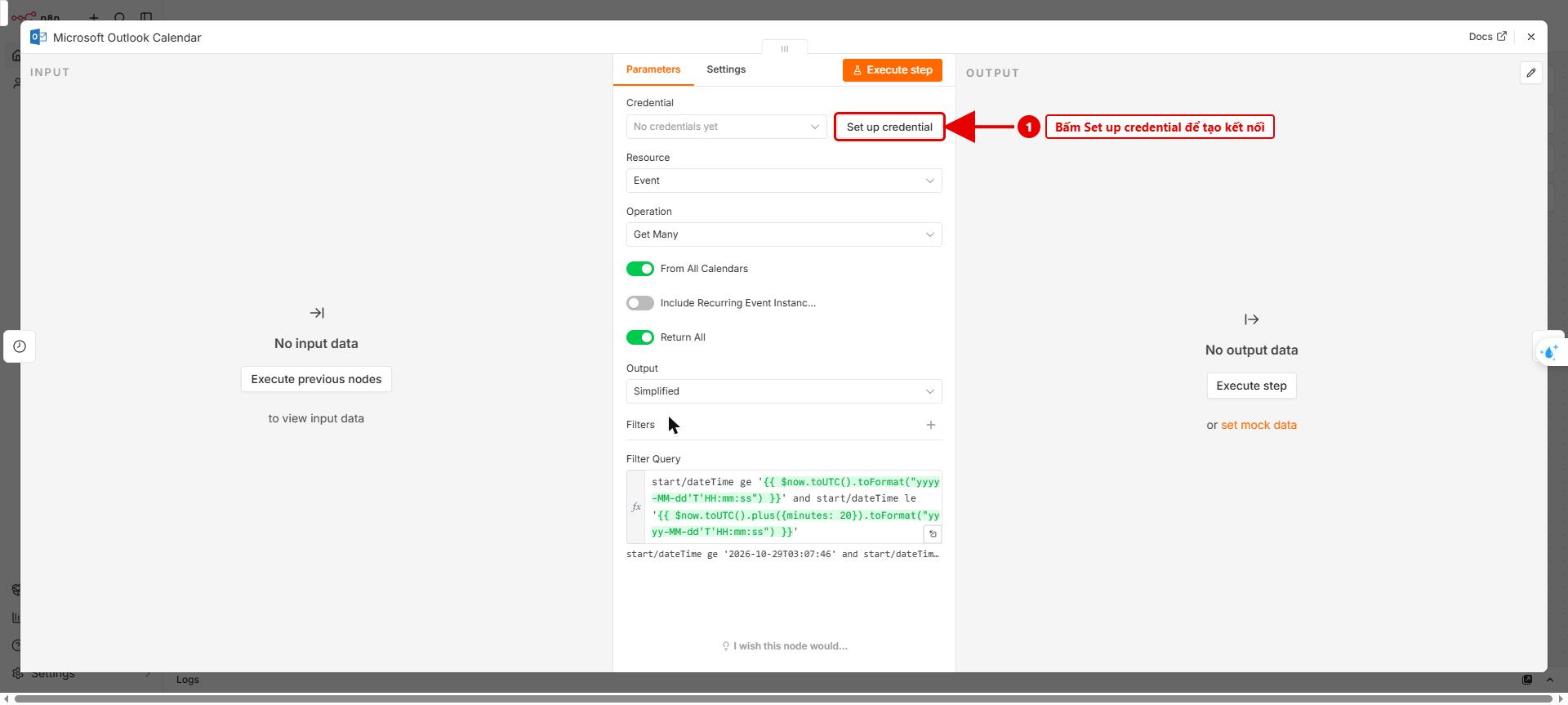Viewport: 1568px width, 705px height.
Task: Click the OUTPUT panel heading
Action: pos(992,73)
